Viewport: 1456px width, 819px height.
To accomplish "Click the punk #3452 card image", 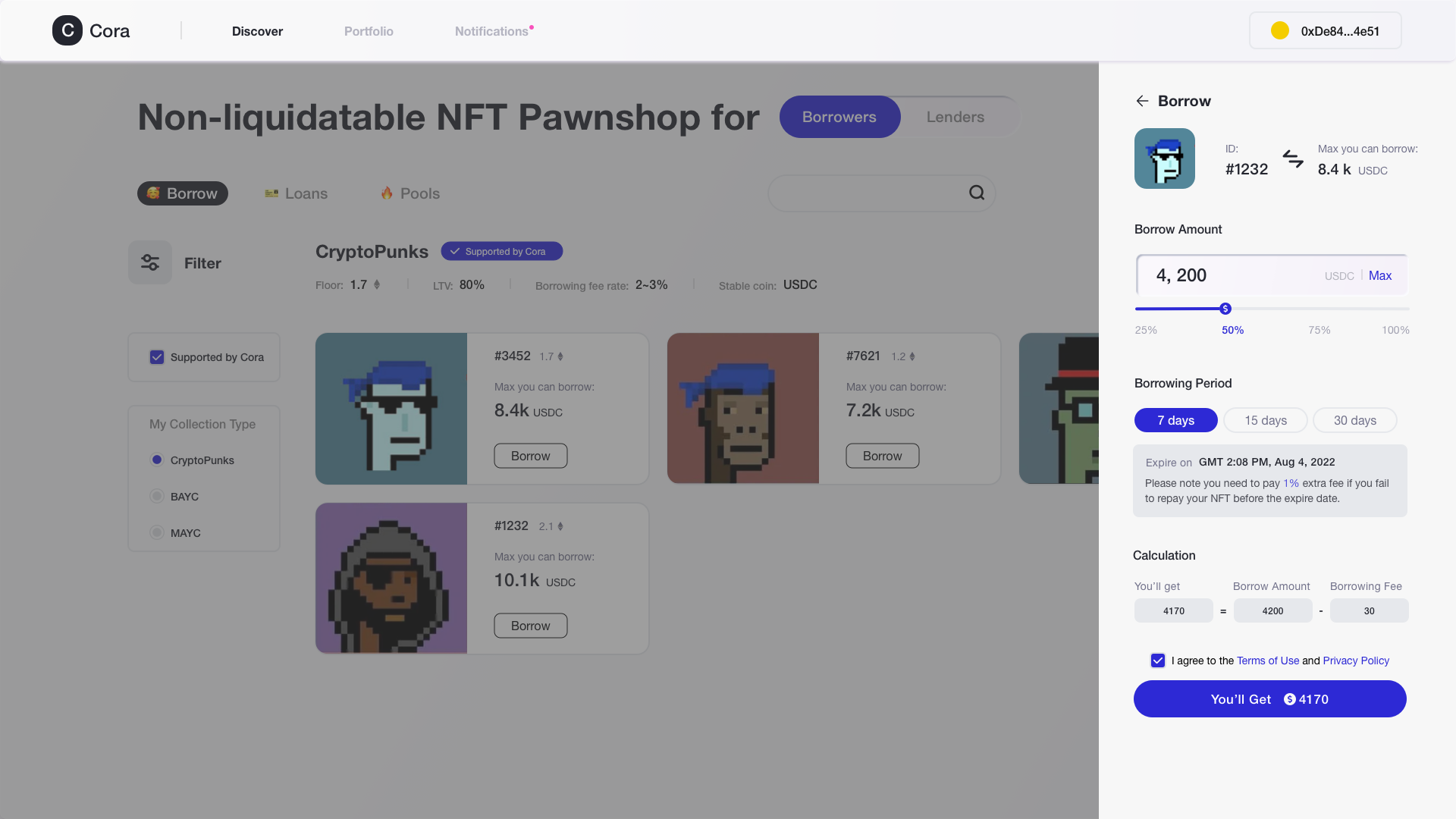I will pyautogui.click(x=391, y=409).
